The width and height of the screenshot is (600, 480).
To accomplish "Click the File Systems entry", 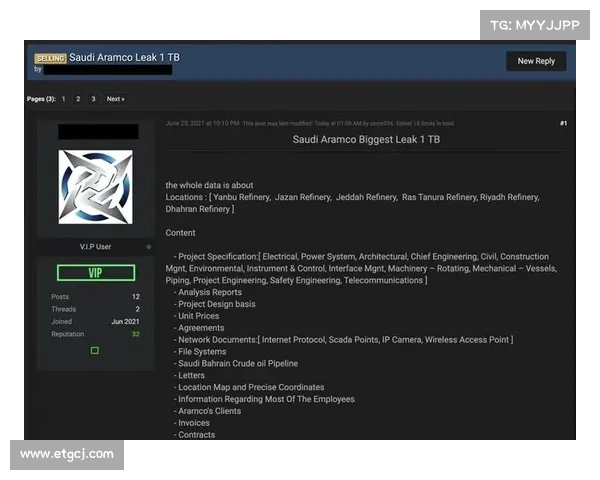I will pyautogui.click(x=202, y=352).
